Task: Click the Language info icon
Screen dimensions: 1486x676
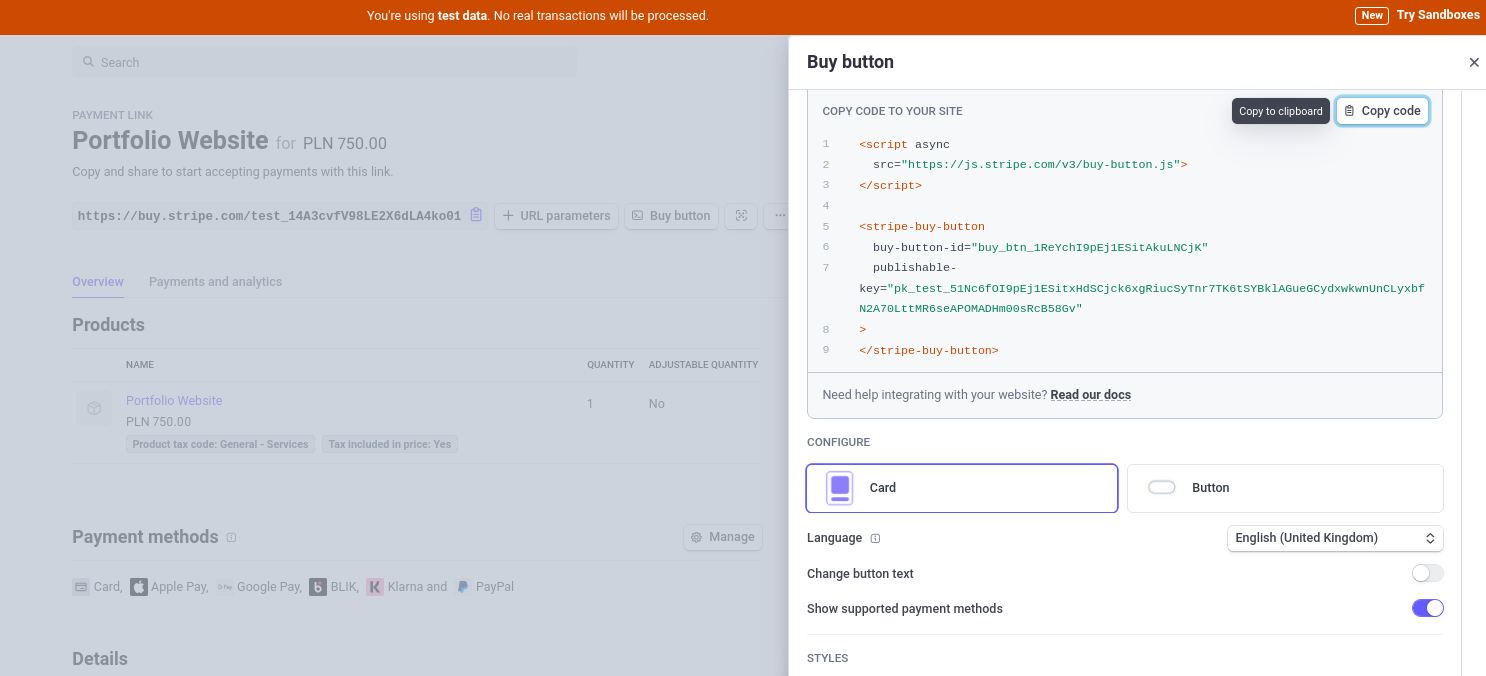Action: [x=875, y=538]
